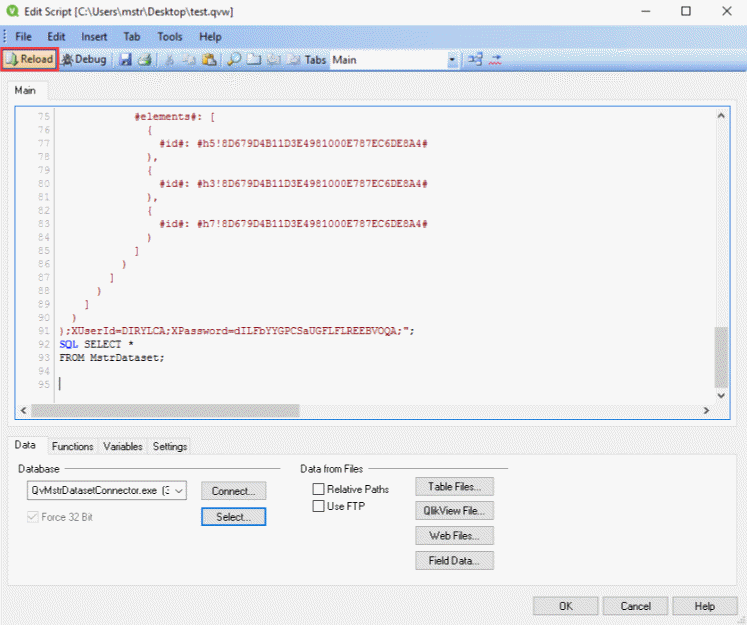The height and width of the screenshot is (625, 747).
Task: Open Search with the magnifying glass icon
Action: point(235,60)
